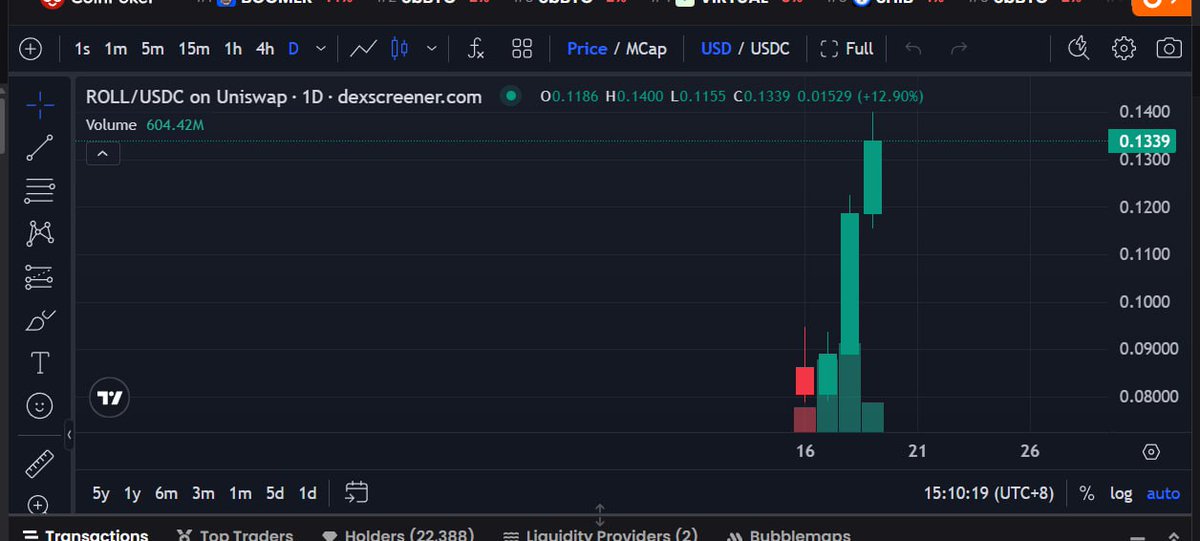Viewport: 1200px width, 541px height.
Task: Switch to the Top Traders tab
Action: pyautogui.click(x=235, y=535)
